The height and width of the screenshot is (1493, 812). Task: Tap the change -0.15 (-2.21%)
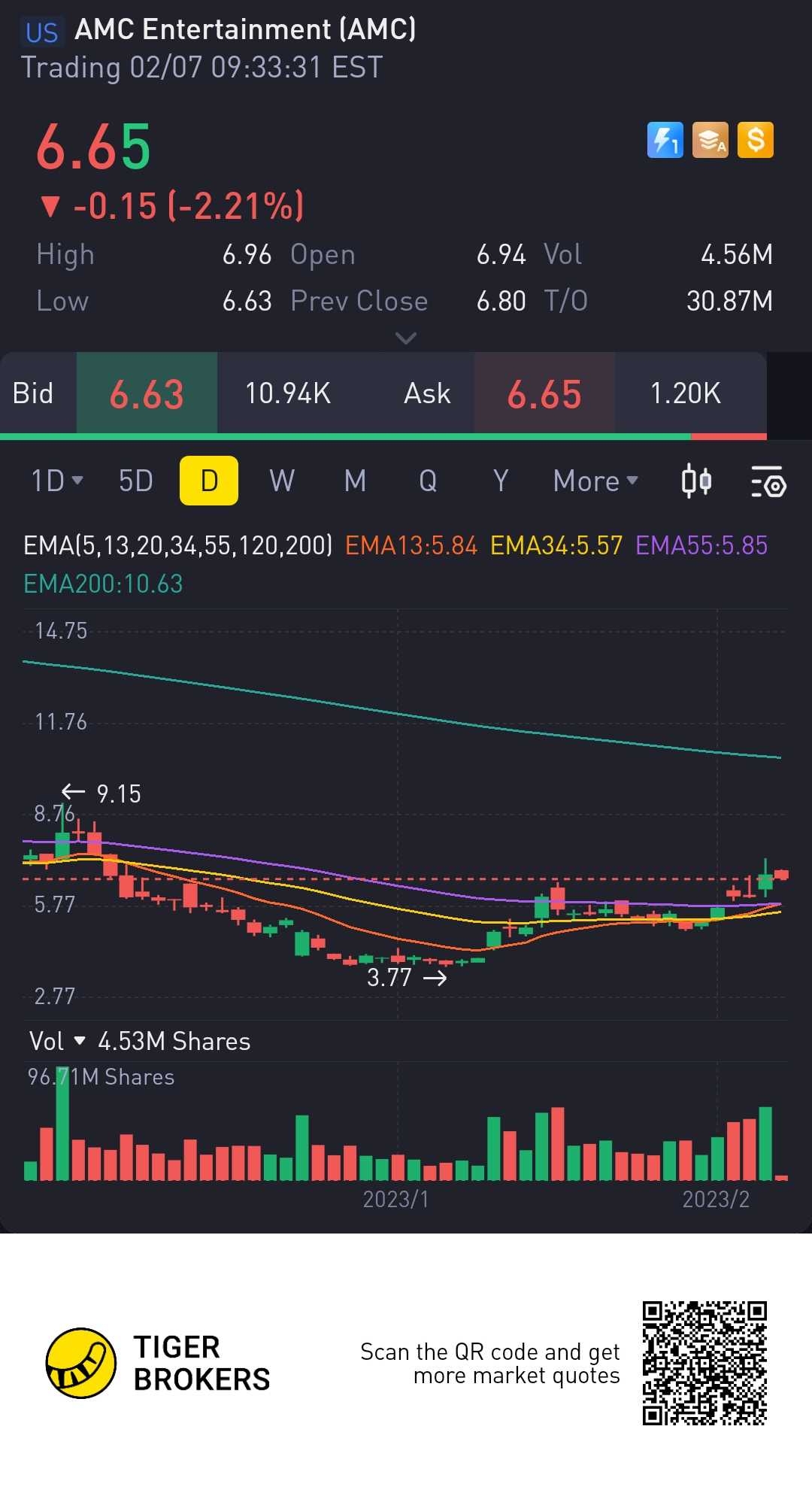point(171,206)
